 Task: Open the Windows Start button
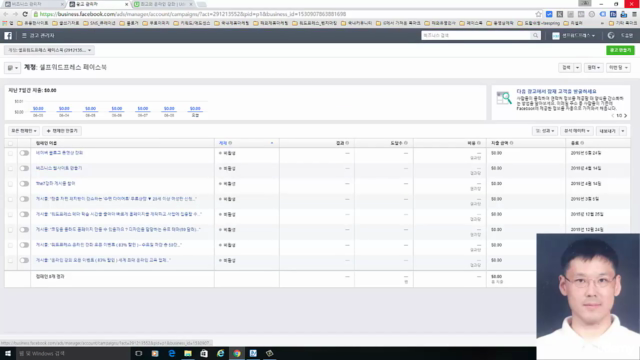pos(8,353)
